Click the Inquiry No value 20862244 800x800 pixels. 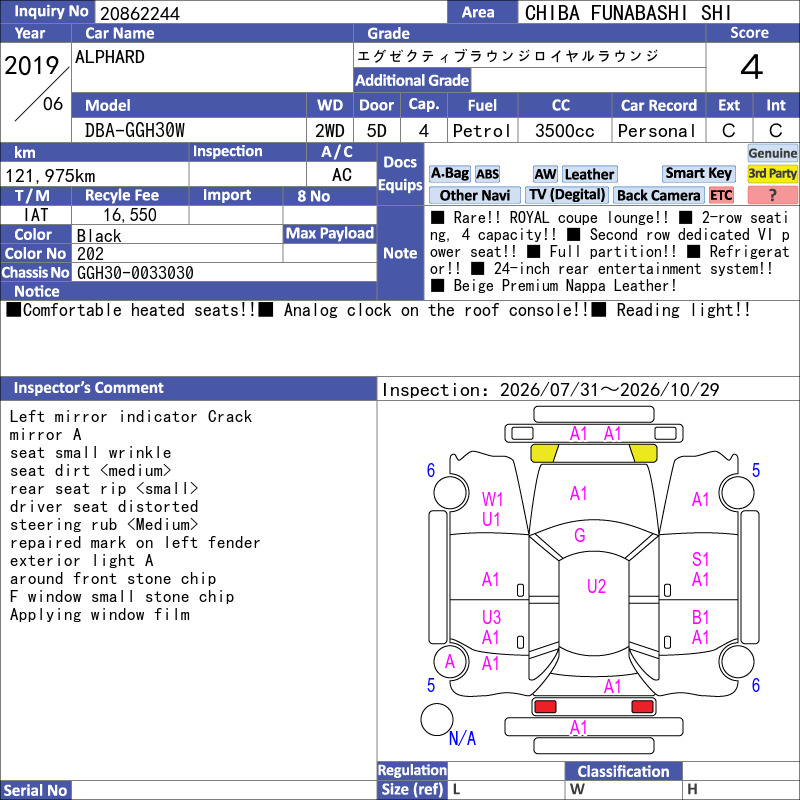click(x=139, y=14)
